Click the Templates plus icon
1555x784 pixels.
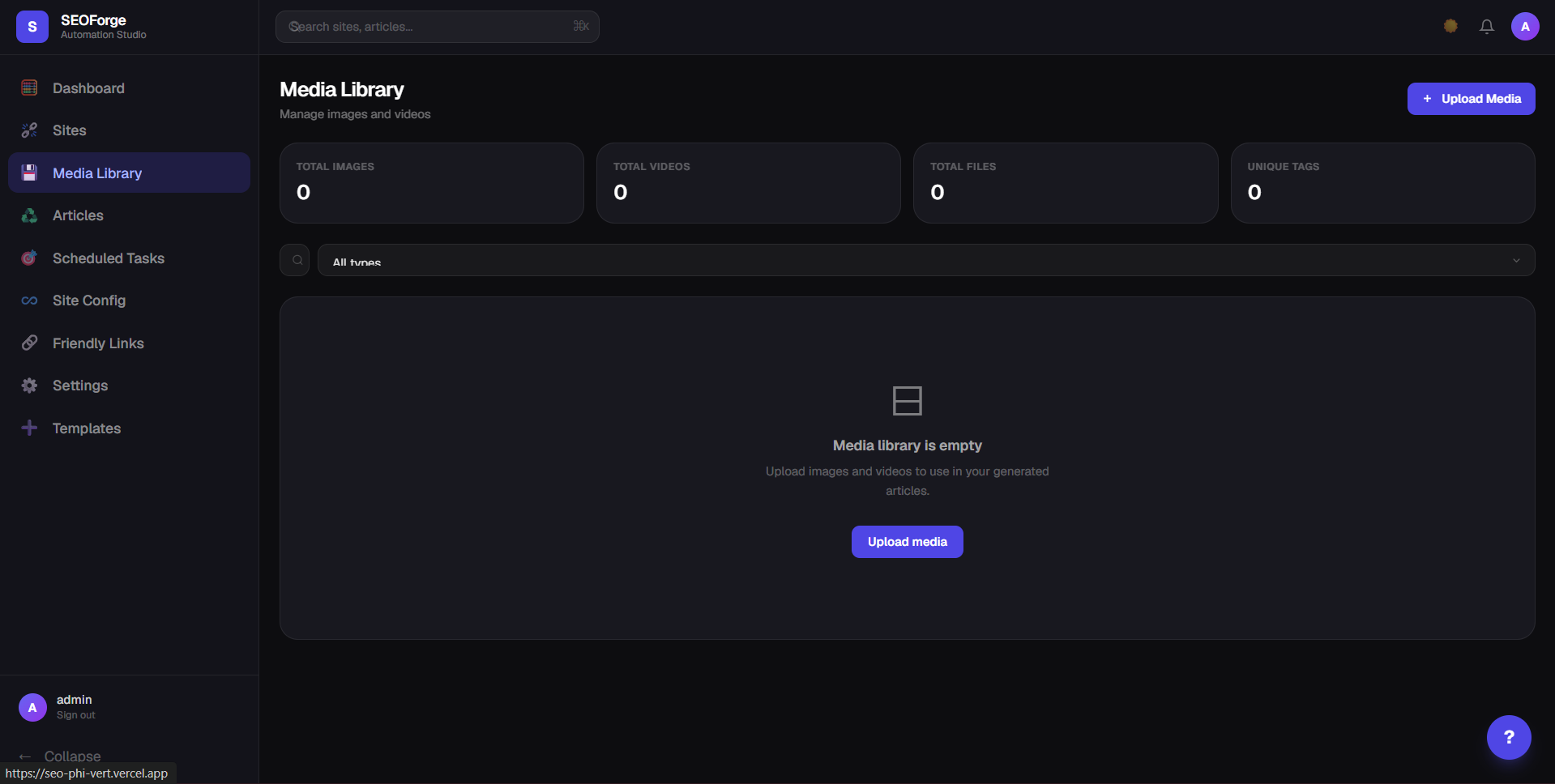point(29,428)
